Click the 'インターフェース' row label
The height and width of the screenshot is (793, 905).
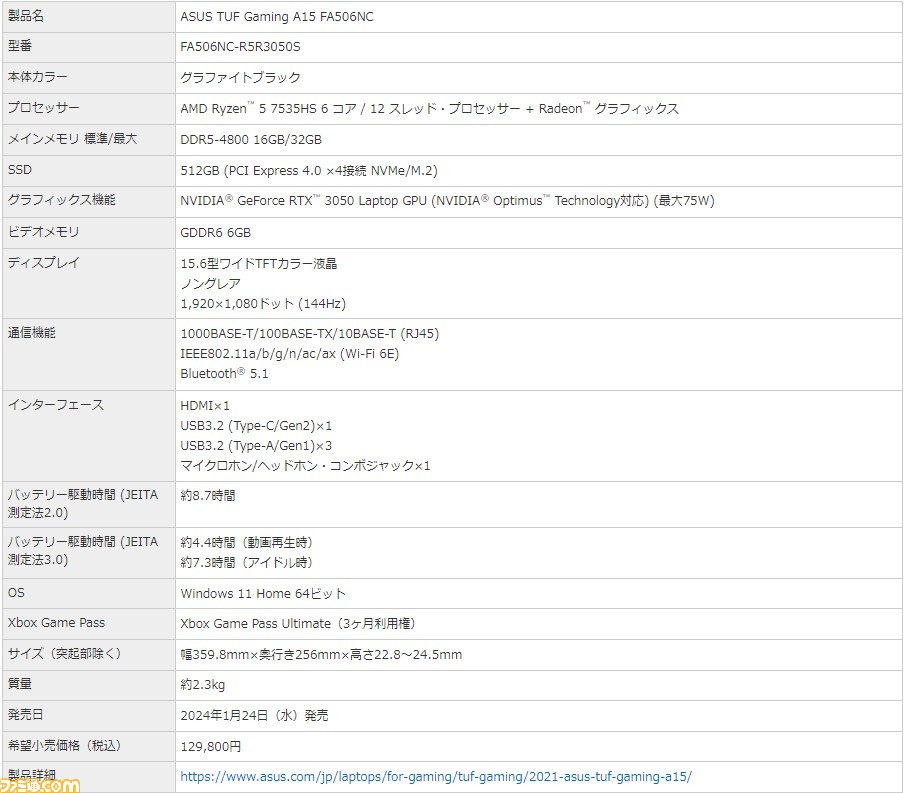coord(55,405)
